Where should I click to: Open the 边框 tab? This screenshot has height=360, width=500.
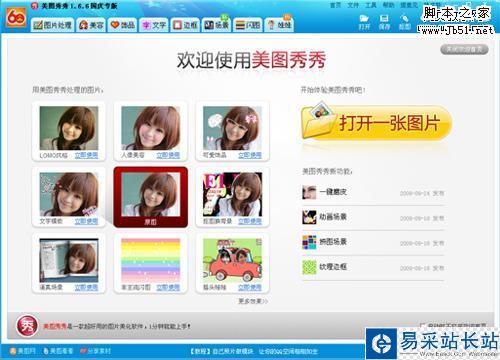tap(185, 25)
